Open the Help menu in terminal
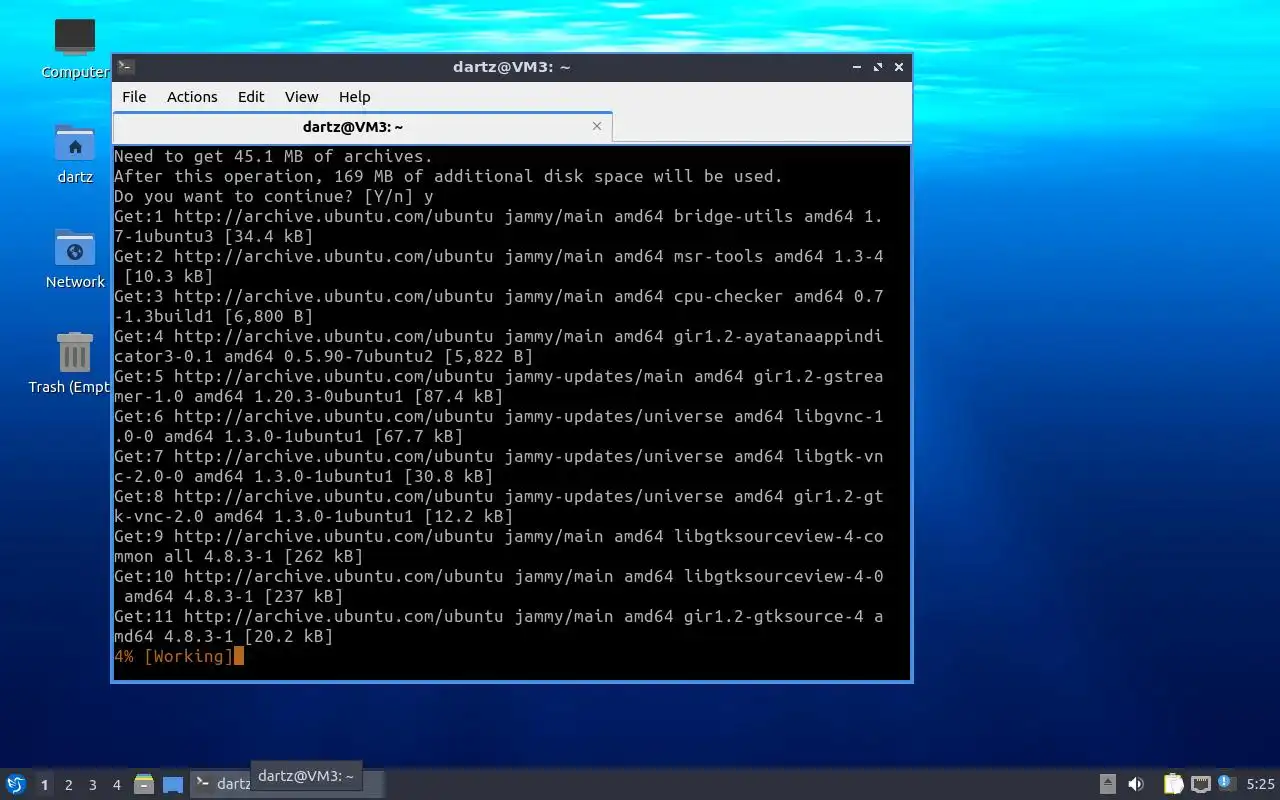1280x800 pixels. [354, 97]
